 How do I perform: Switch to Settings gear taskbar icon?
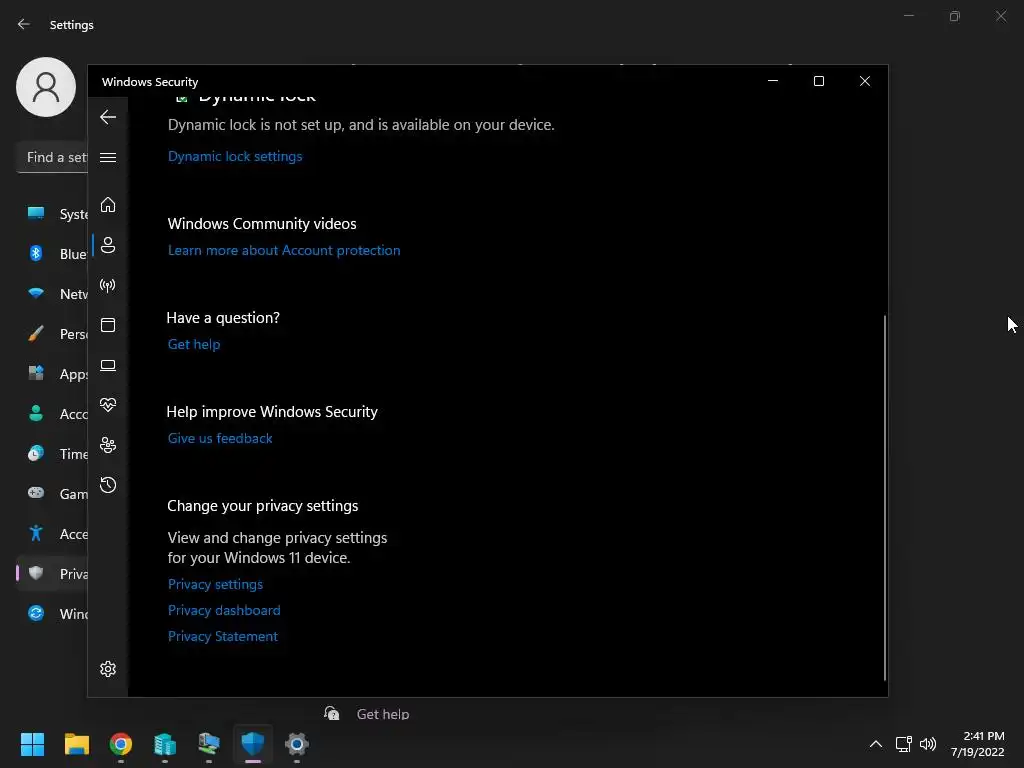(x=296, y=744)
